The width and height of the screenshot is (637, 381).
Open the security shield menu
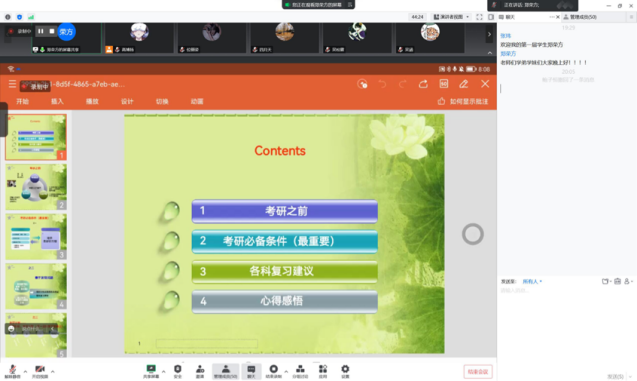[x=178, y=371]
